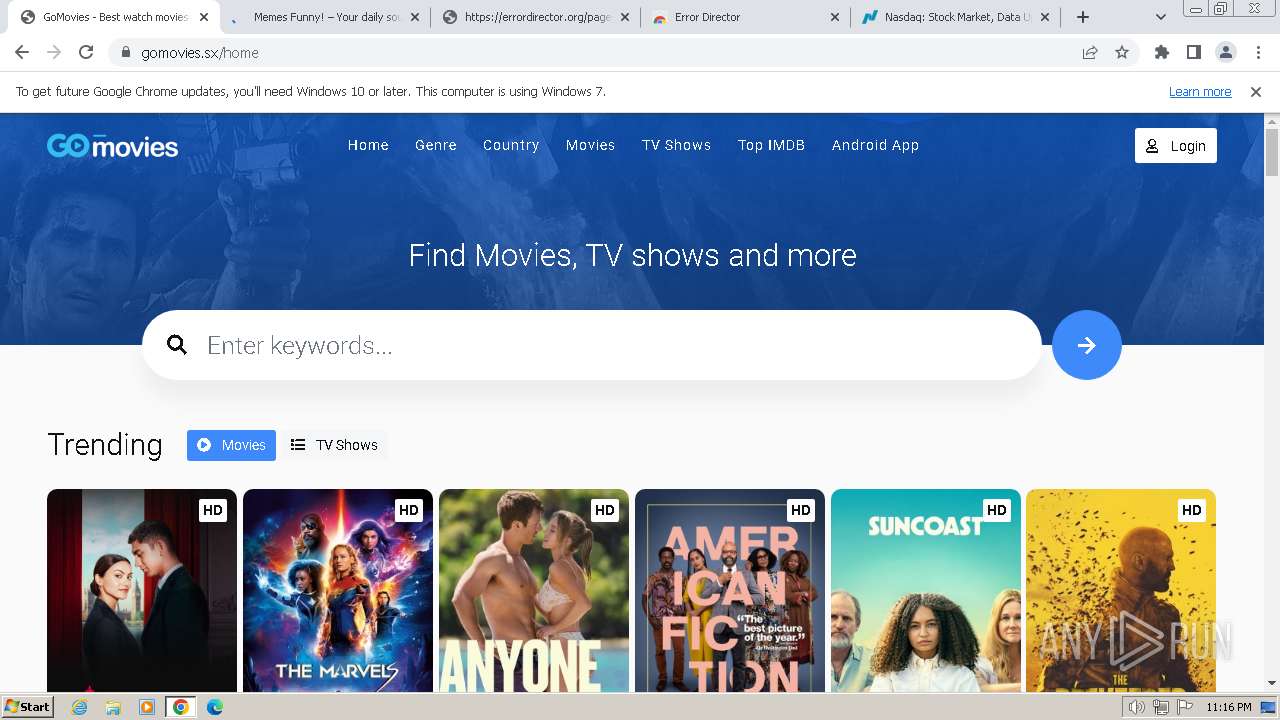Image resolution: width=1280 pixels, height=720 pixels.
Task: Open the Suncoast movie poster
Action: click(x=926, y=590)
